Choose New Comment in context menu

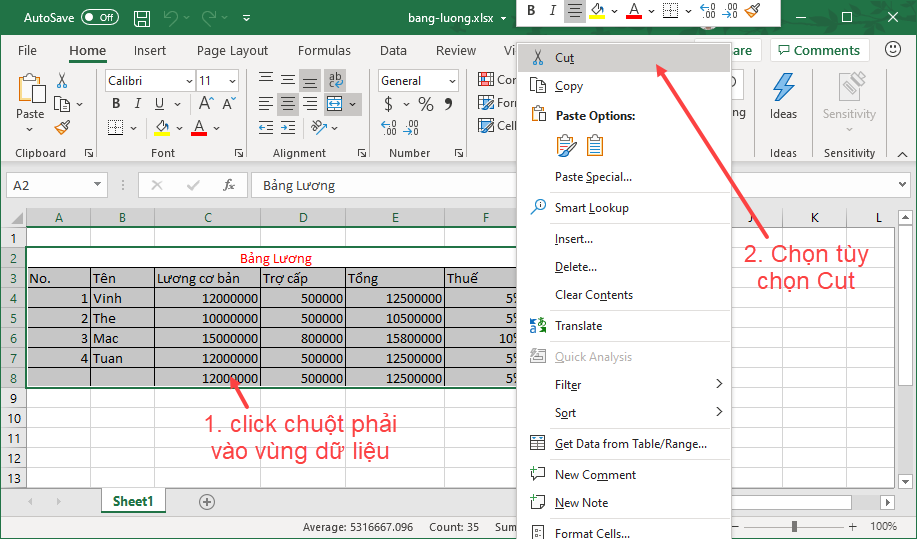624,475
